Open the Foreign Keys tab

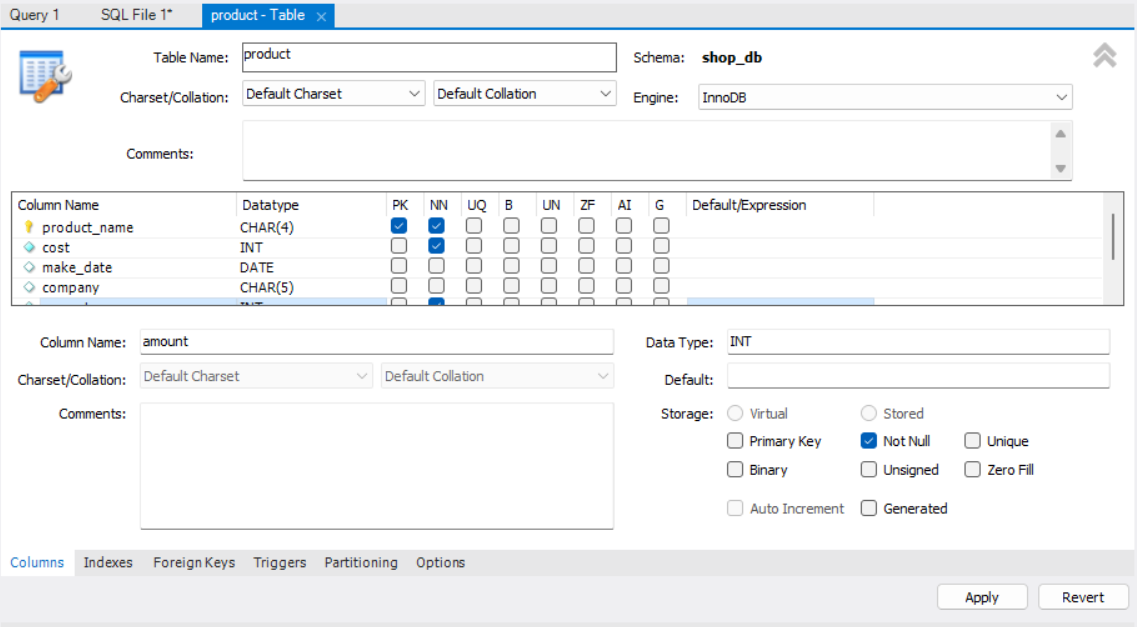[194, 562]
